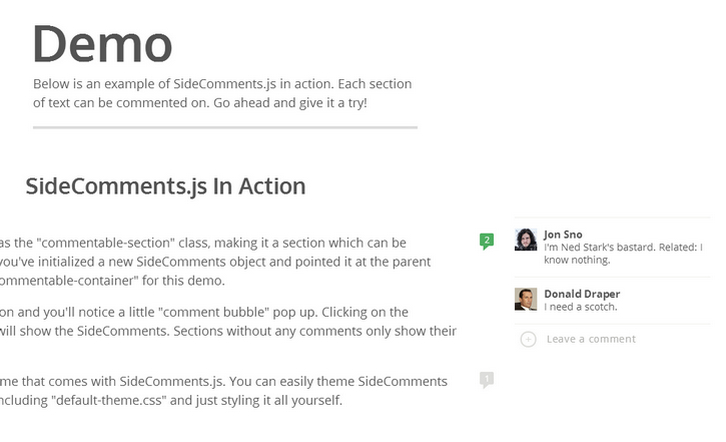Click the intro paragraph under the Demo heading
The width and height of the screenshot is (726, 442).
[222, 93]
